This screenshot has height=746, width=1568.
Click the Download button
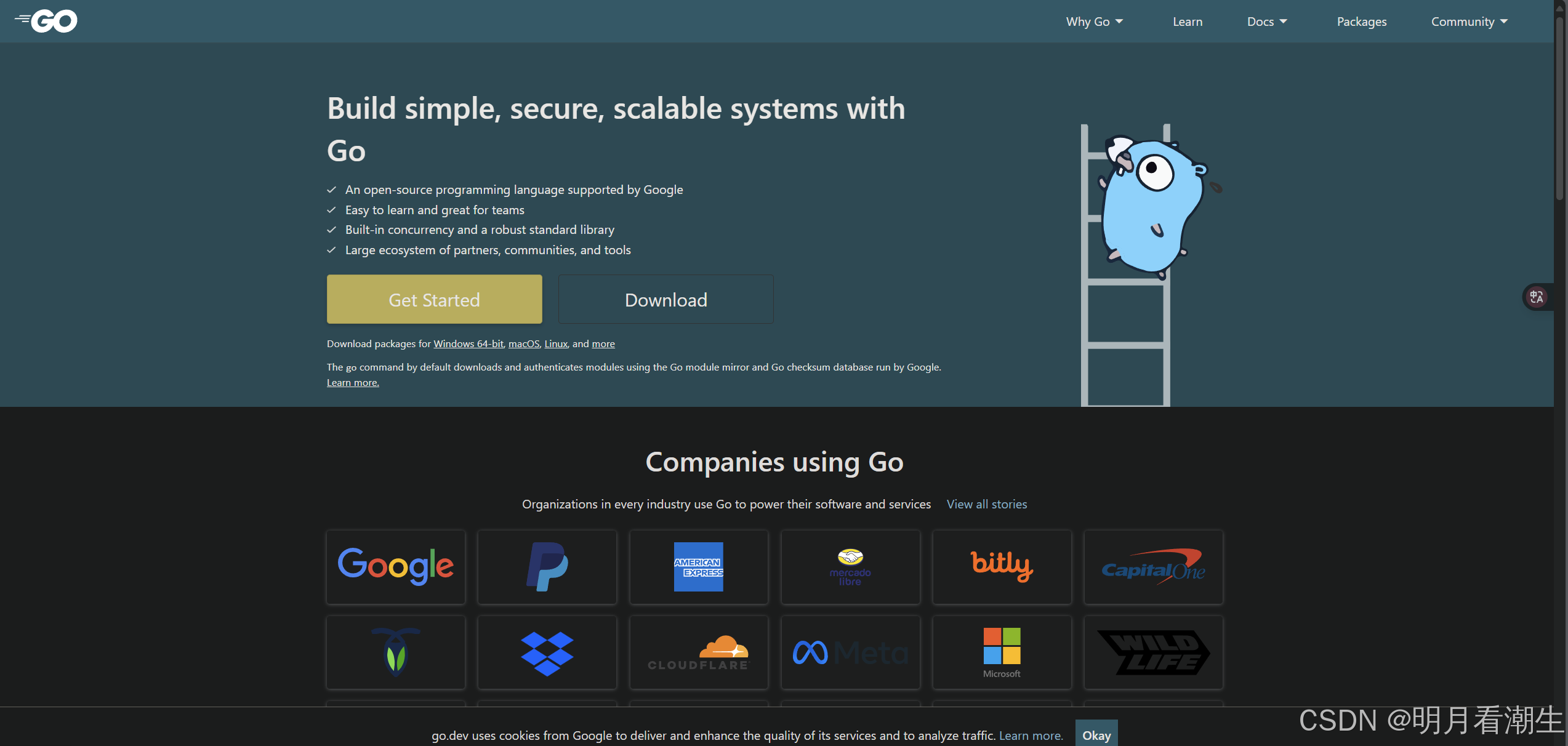pyautogui.click(x=666, y=299)
